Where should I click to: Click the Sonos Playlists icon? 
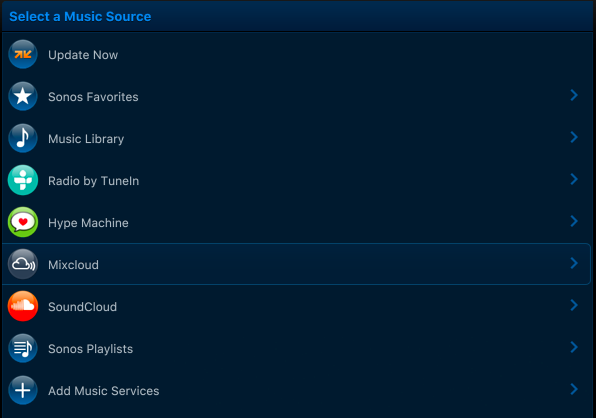[23, 348]
